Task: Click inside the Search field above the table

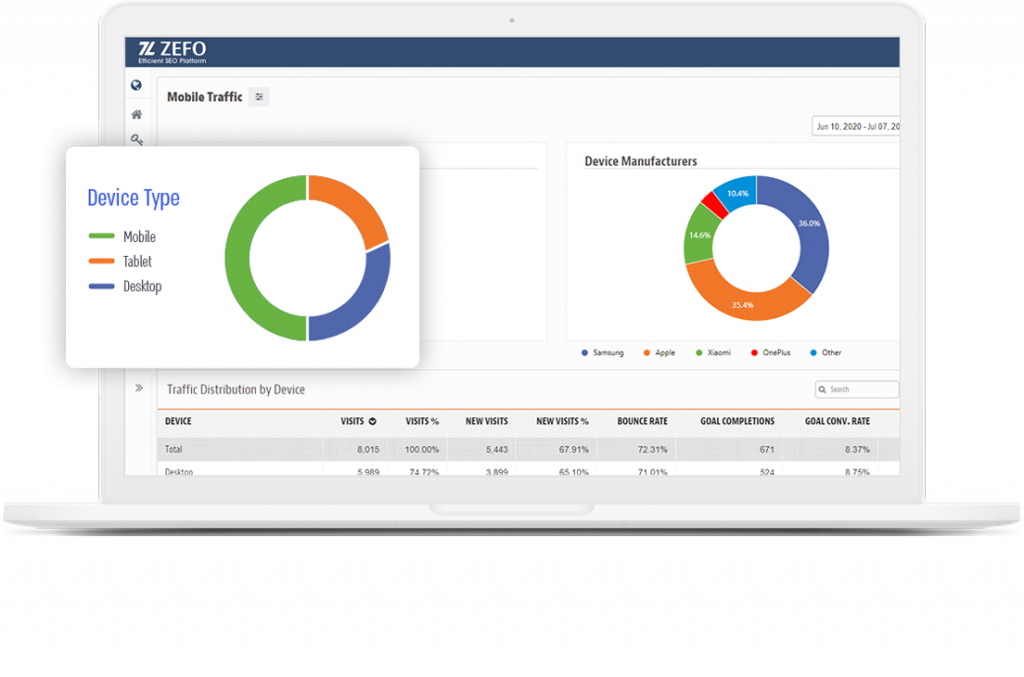Action: point(858,389)
